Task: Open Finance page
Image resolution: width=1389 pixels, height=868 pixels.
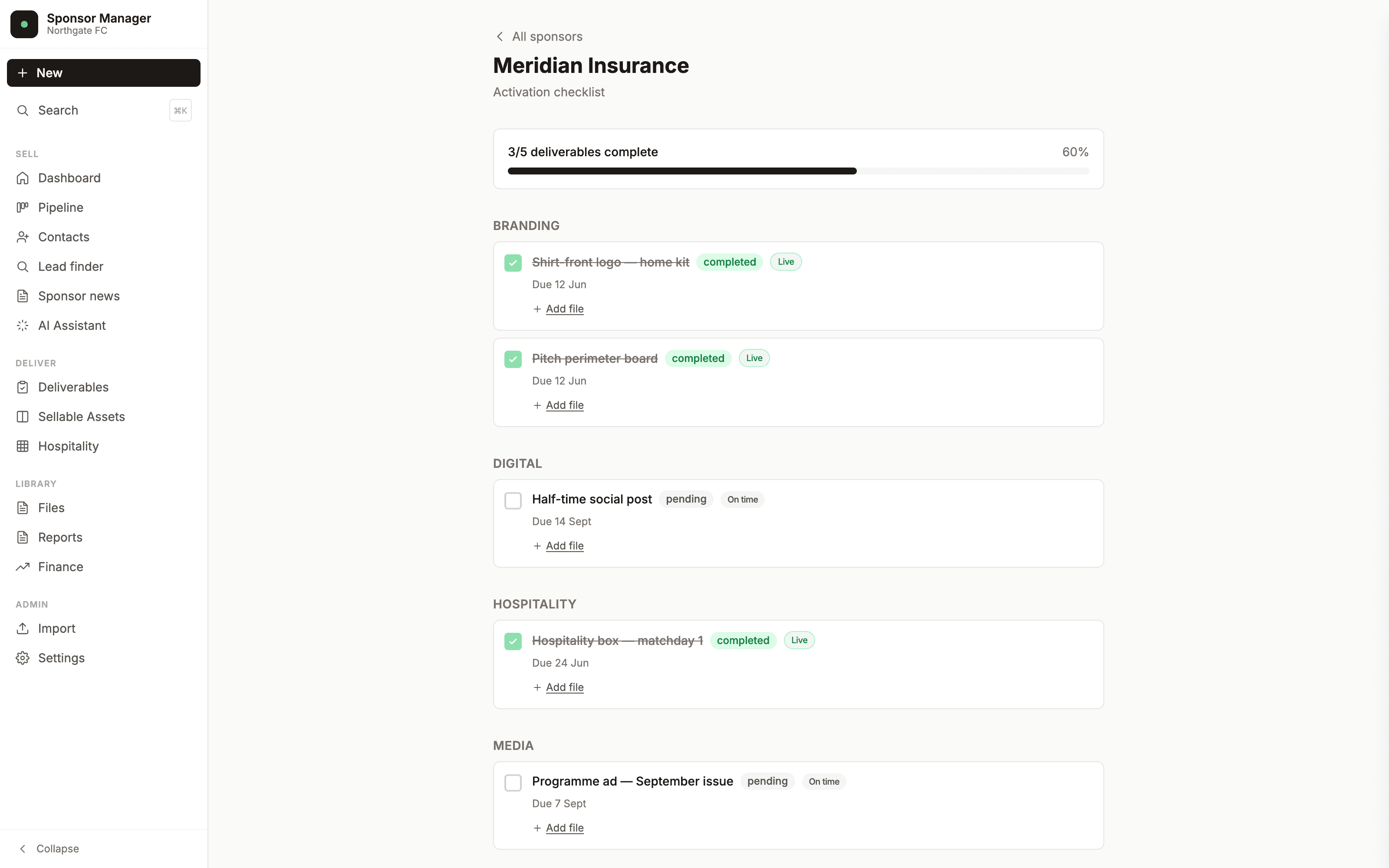Action: coord(104,567)
